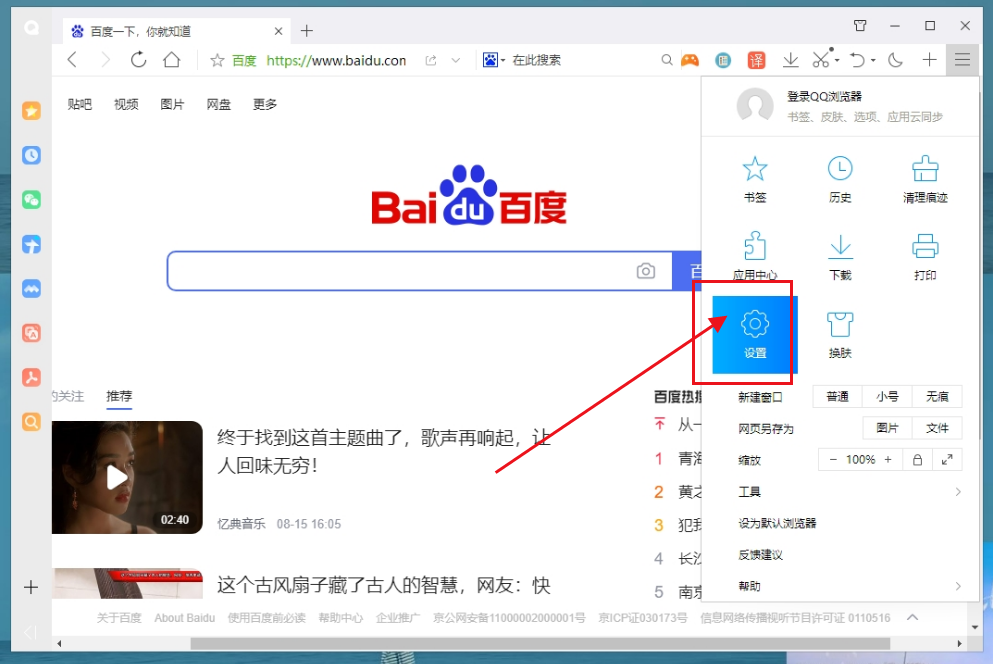Click the zoom lock icon

[x=917, y=460]
